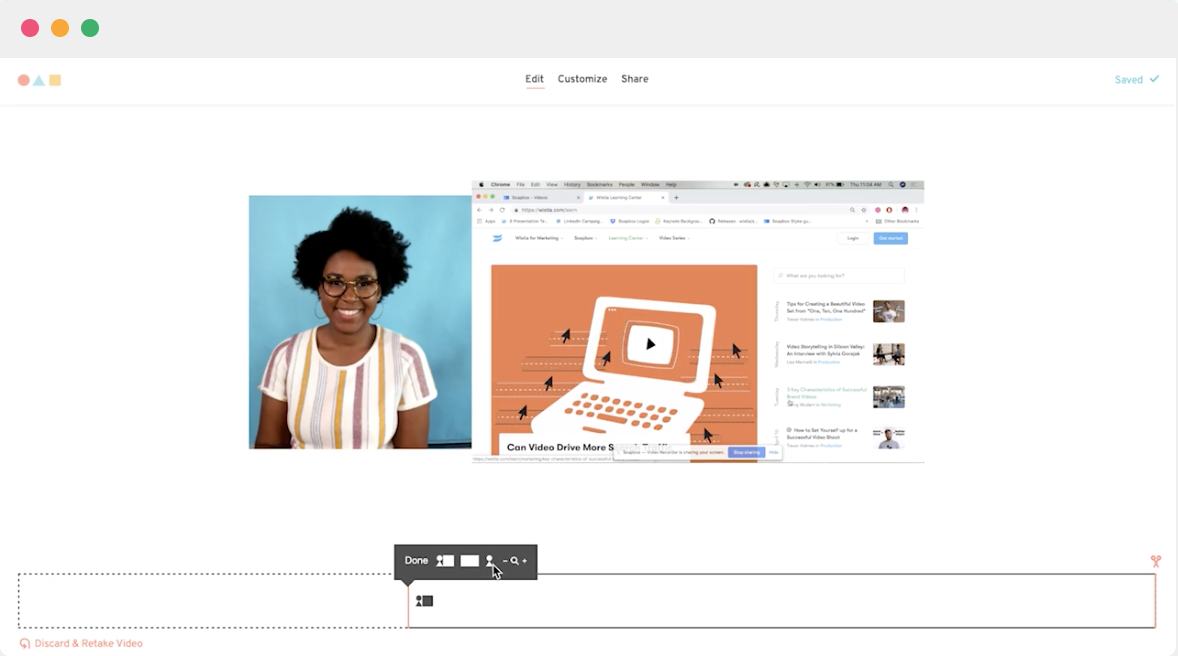
Task: Click the split-view marker icon on the timeline
Action: point(424,600)
